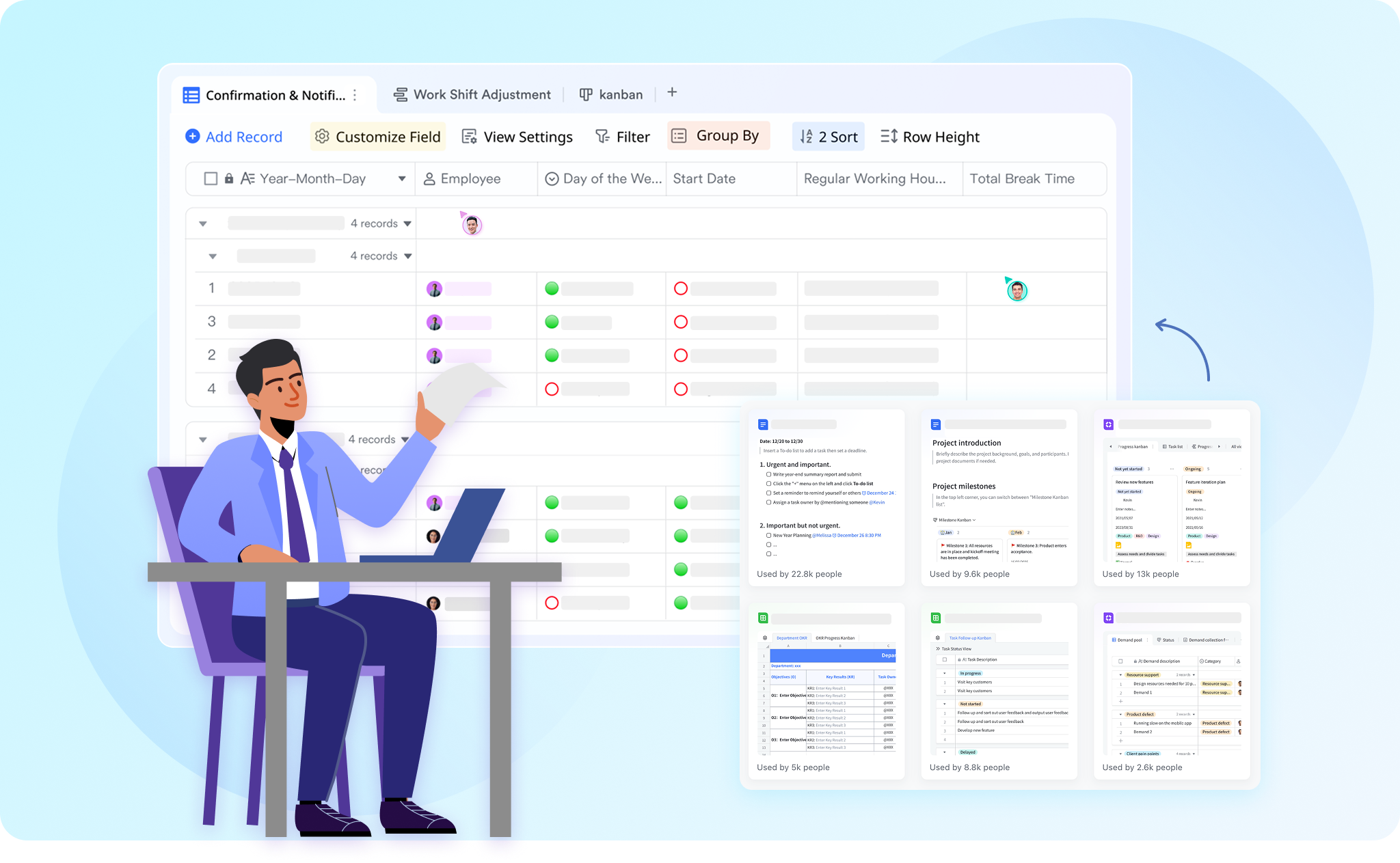
Task: Click the plus icon to add view
Action: pos(672,92)
